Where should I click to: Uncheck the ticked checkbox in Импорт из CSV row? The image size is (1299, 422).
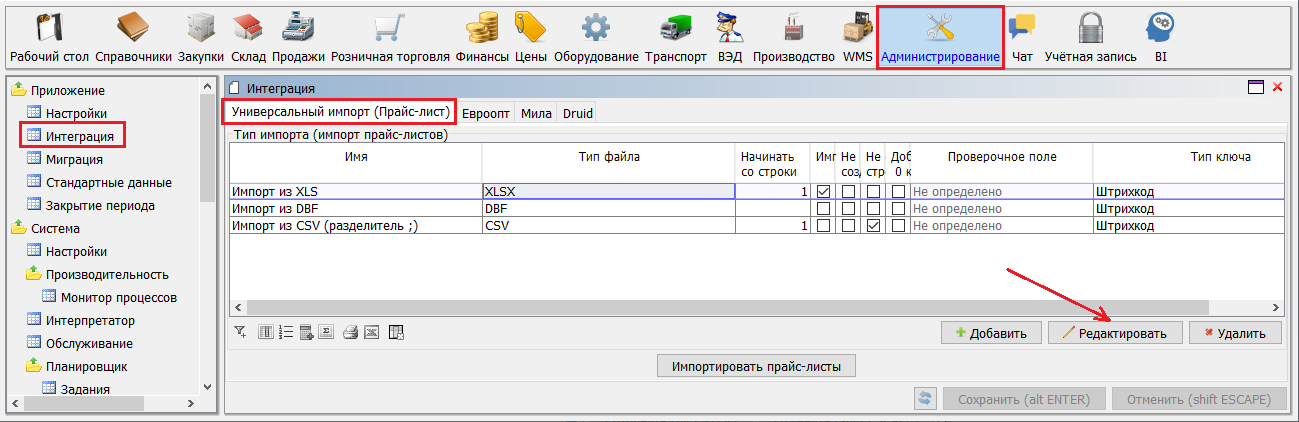tap(874, 226)
